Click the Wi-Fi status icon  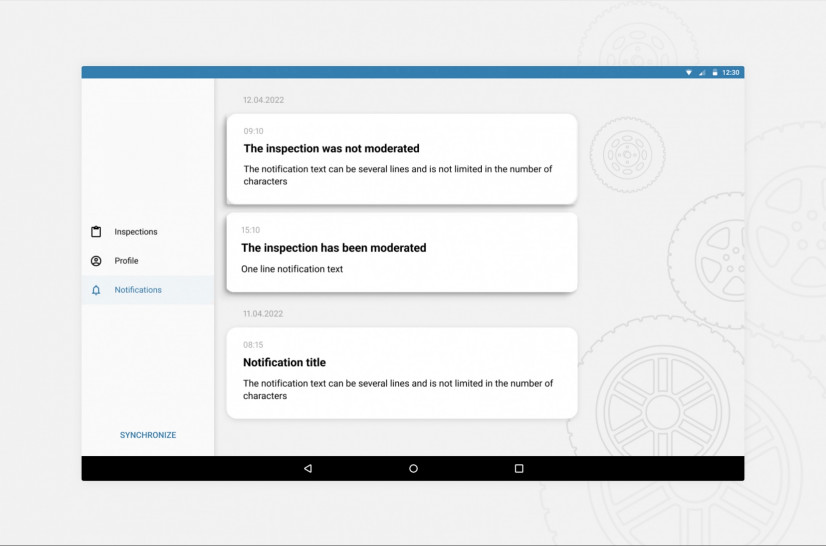click(x=688, y=73)
